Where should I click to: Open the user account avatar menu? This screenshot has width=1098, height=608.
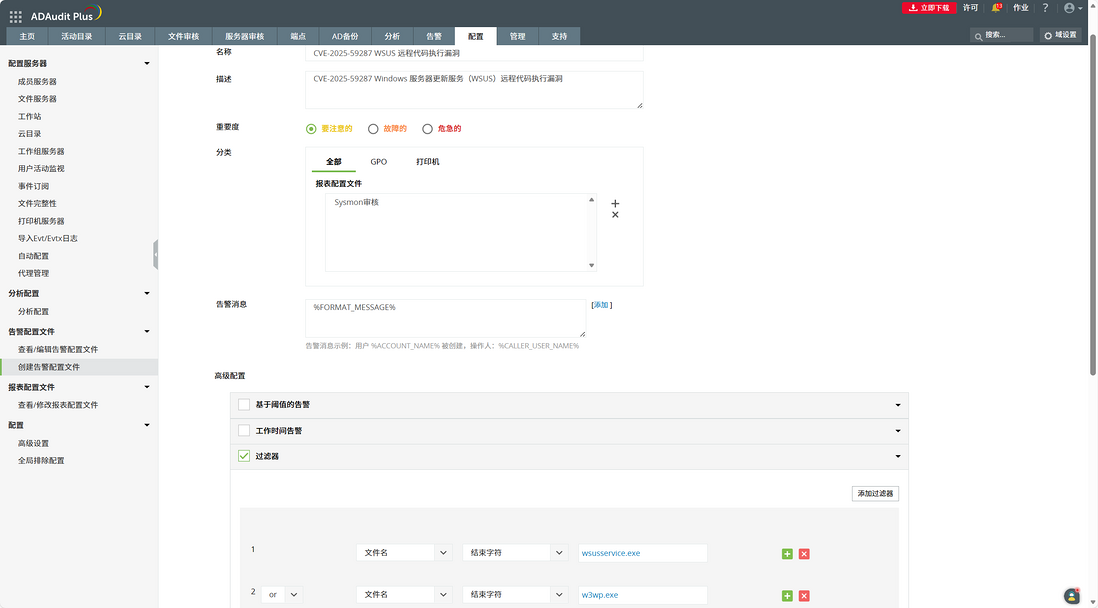coord(1070,8)
